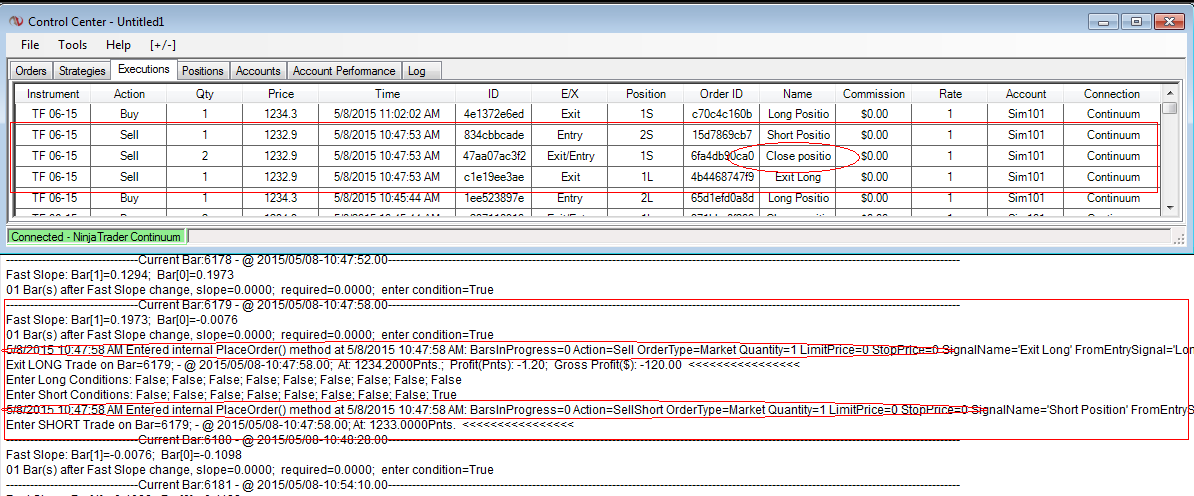Click the Exit/Entry cell
The image size is (1194, 496).
click(x=570, y=156)
